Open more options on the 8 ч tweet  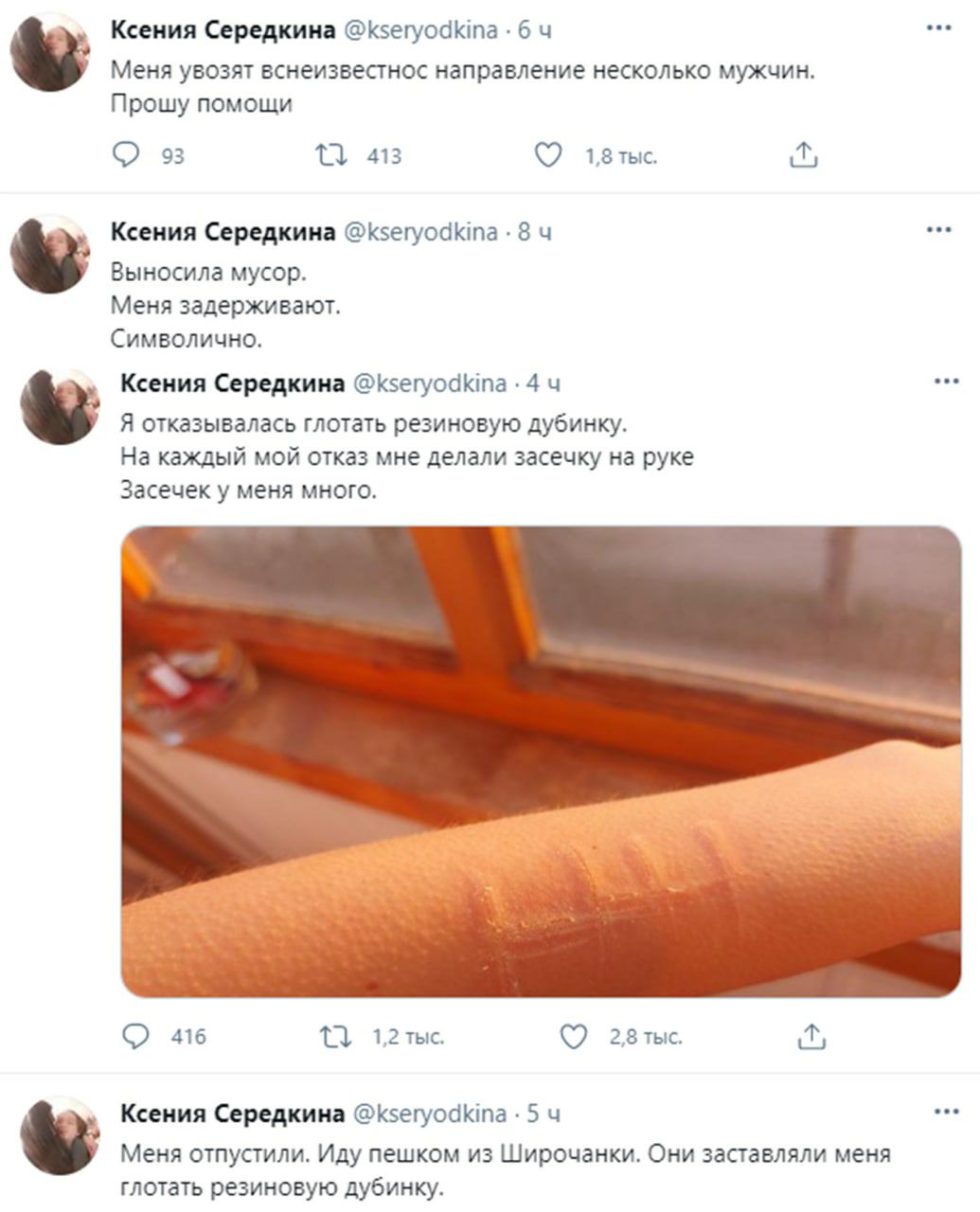[x=938, y=230]
